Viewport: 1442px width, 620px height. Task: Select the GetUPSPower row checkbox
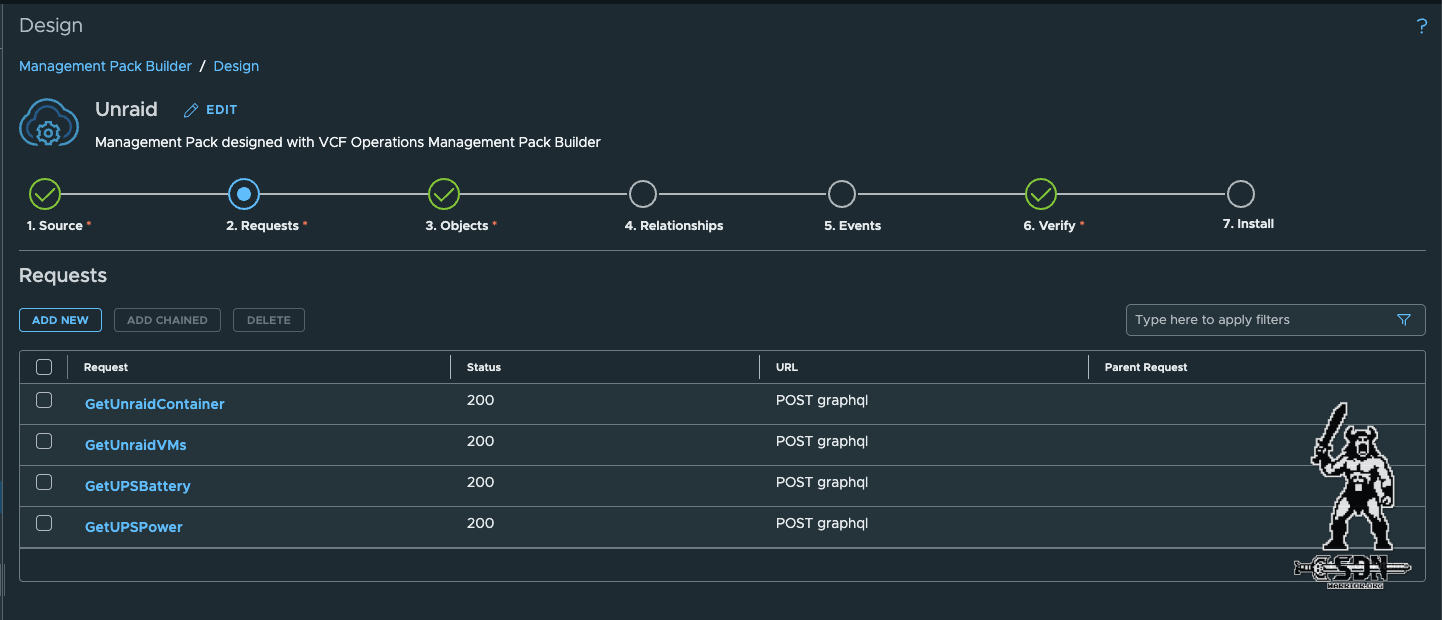[x=44, y=523]
